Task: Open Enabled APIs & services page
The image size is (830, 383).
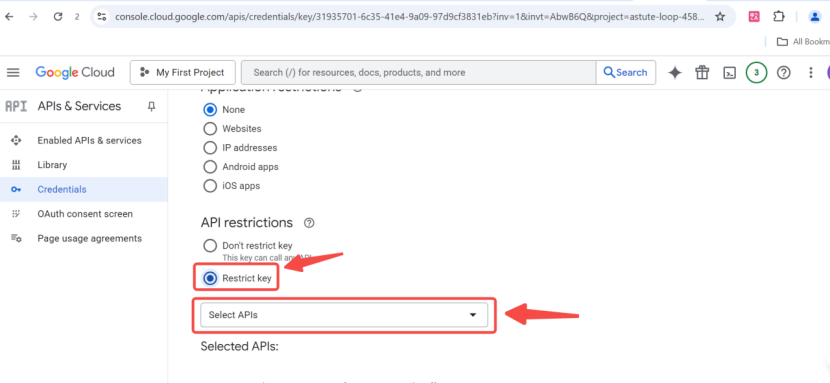Action: click(89, 140)
